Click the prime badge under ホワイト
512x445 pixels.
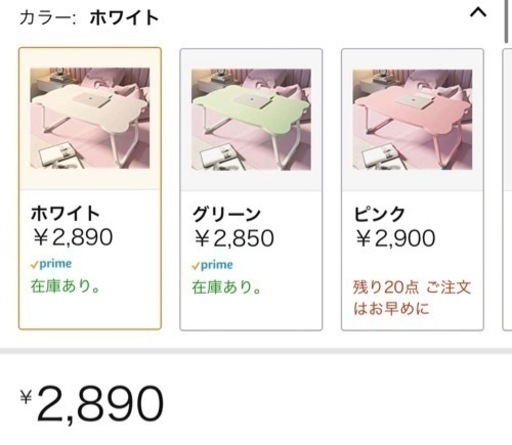pyautogui.click(x=51, y=264)
